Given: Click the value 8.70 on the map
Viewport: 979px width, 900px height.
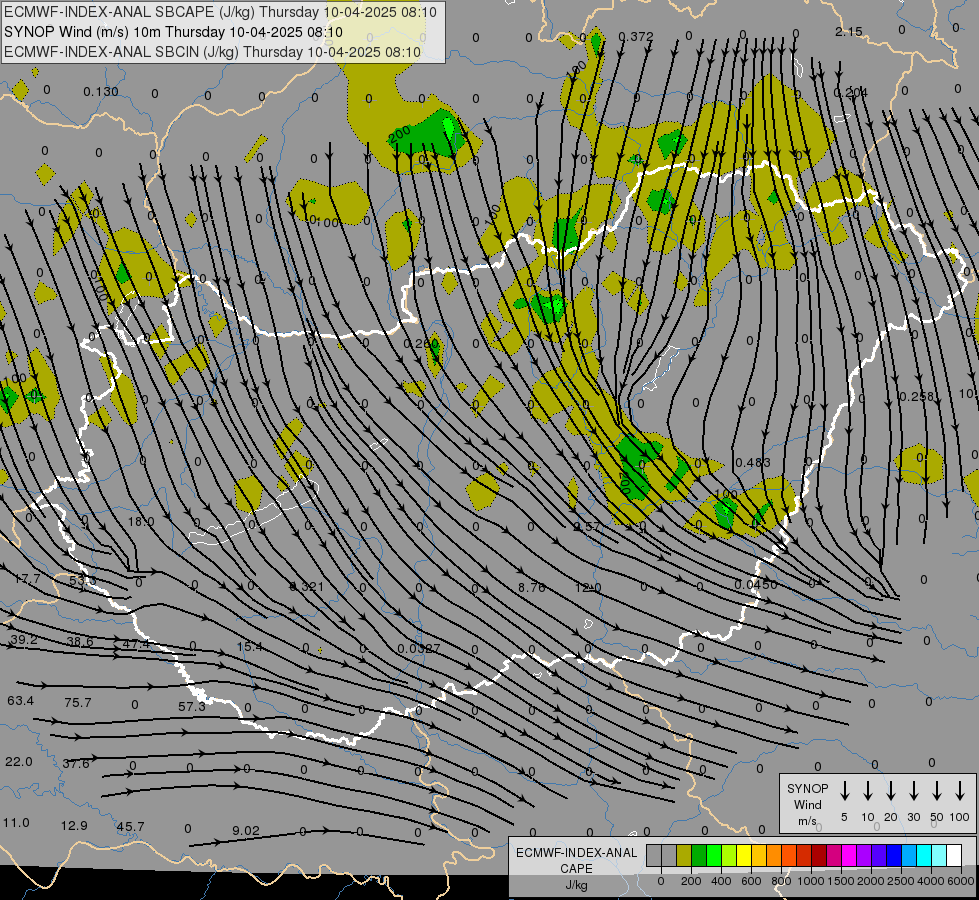Looking at the screenshot, I should (532, 587).
